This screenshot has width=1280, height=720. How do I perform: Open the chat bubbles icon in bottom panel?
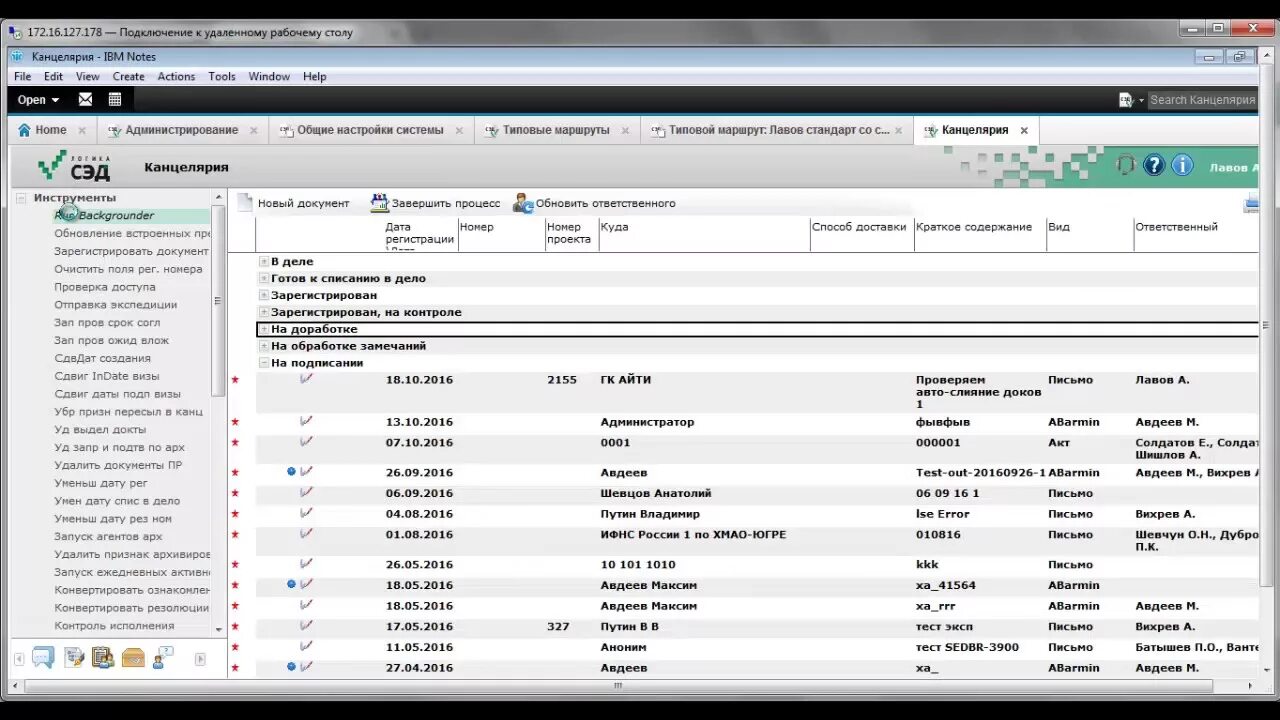(43, 657)
